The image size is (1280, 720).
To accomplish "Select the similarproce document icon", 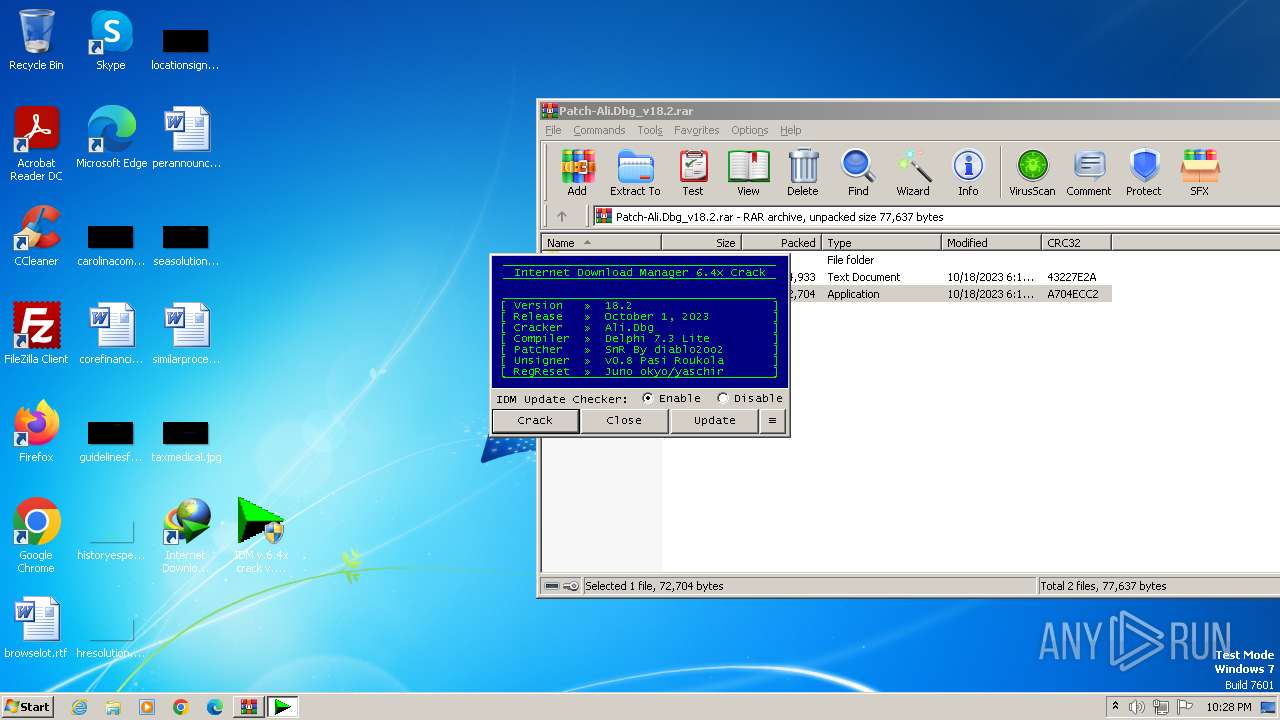I will [186, 334].
